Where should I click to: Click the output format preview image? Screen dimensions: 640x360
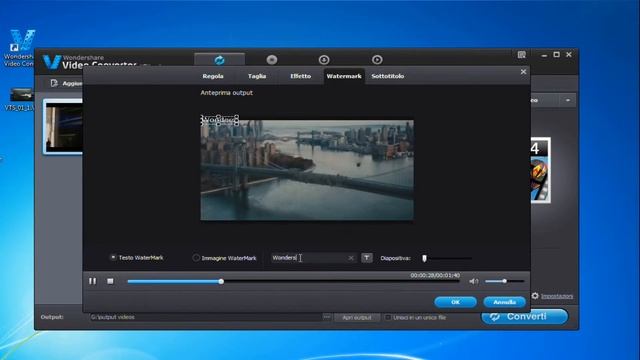click(x=540, y=170)
